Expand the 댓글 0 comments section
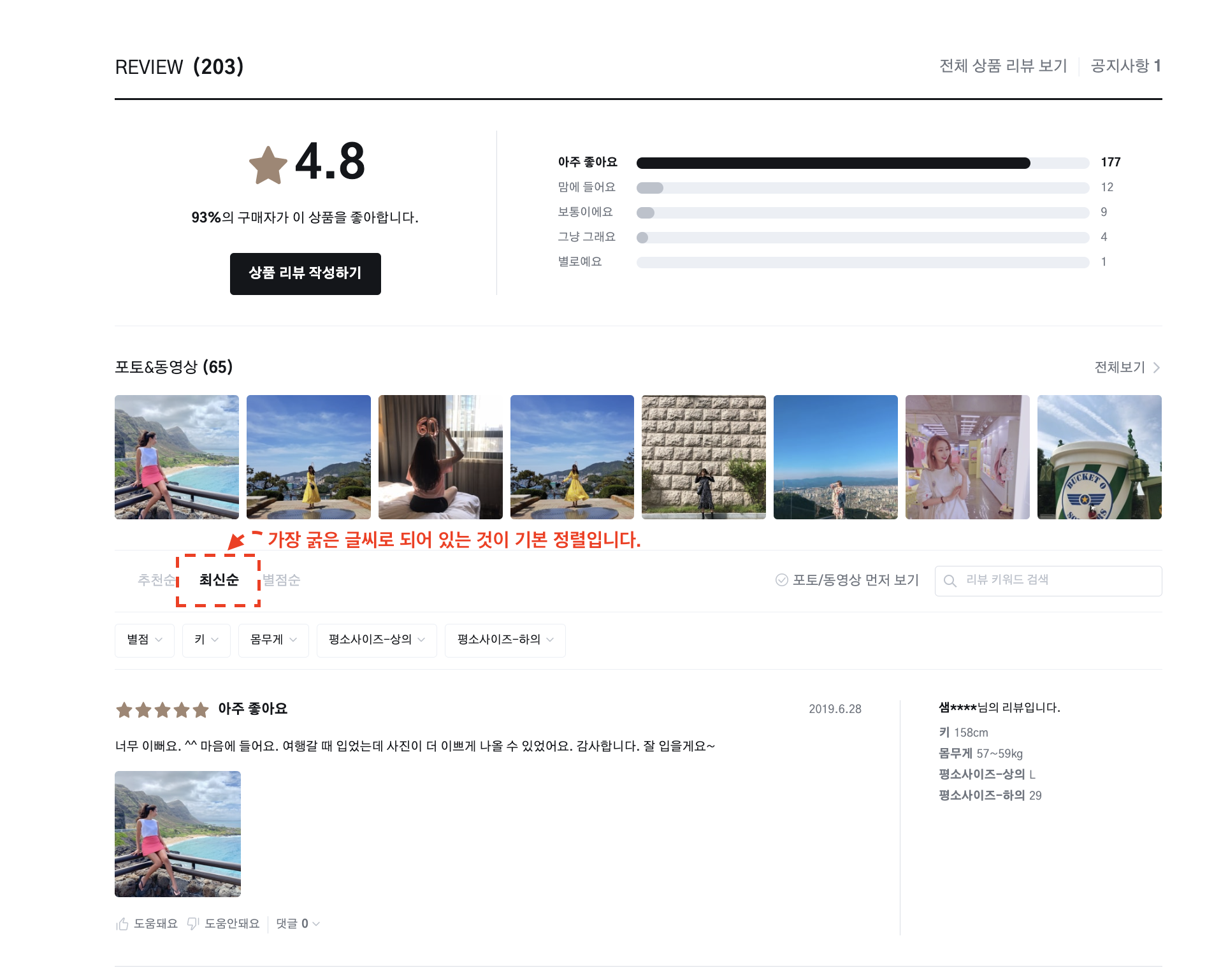 click(298, 924)
